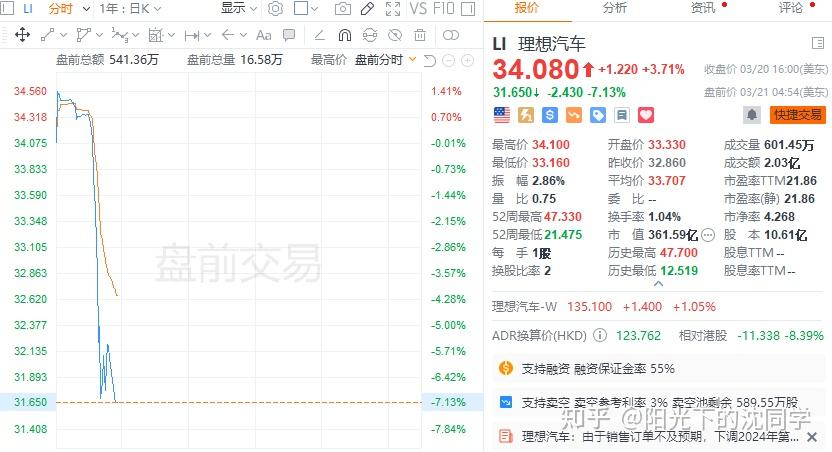The image size is (832, 452).
Task: Select the chart measurement tool icon
Action: (155, 36)
